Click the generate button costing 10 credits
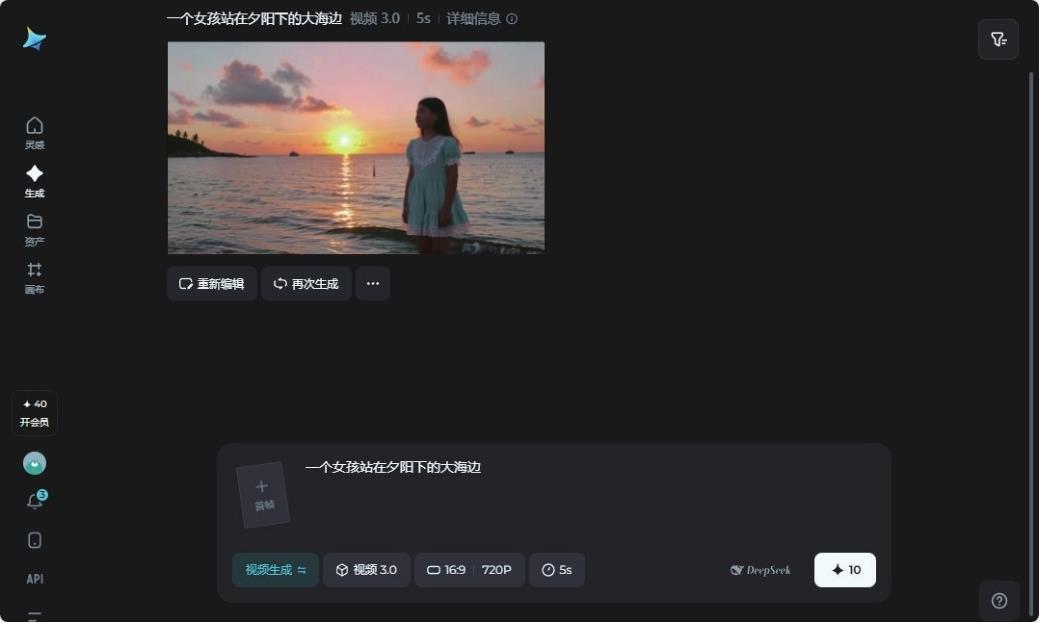 click(x=845, y=570)
